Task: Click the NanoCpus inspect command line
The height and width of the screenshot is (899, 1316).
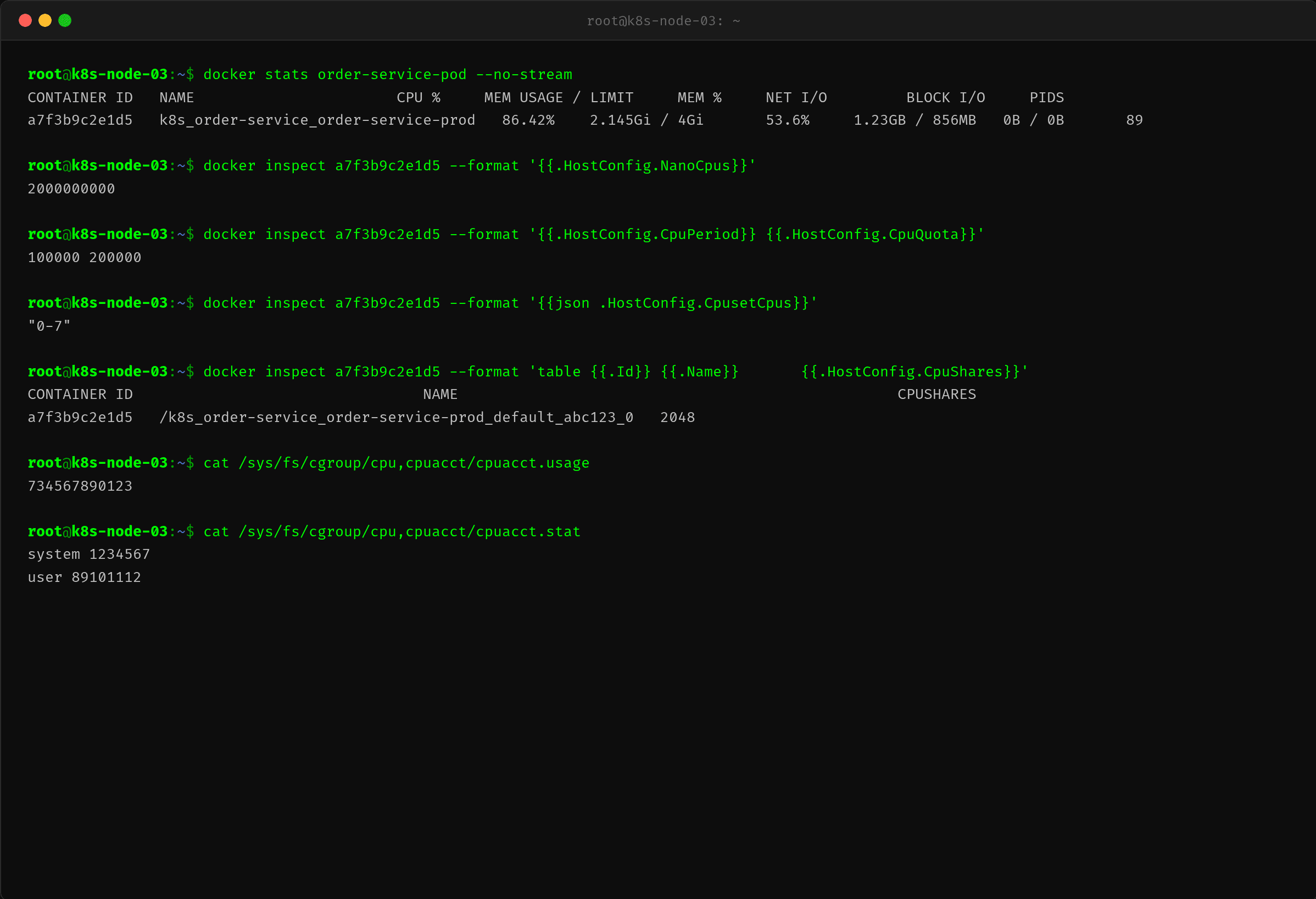Action: (479, 165)
